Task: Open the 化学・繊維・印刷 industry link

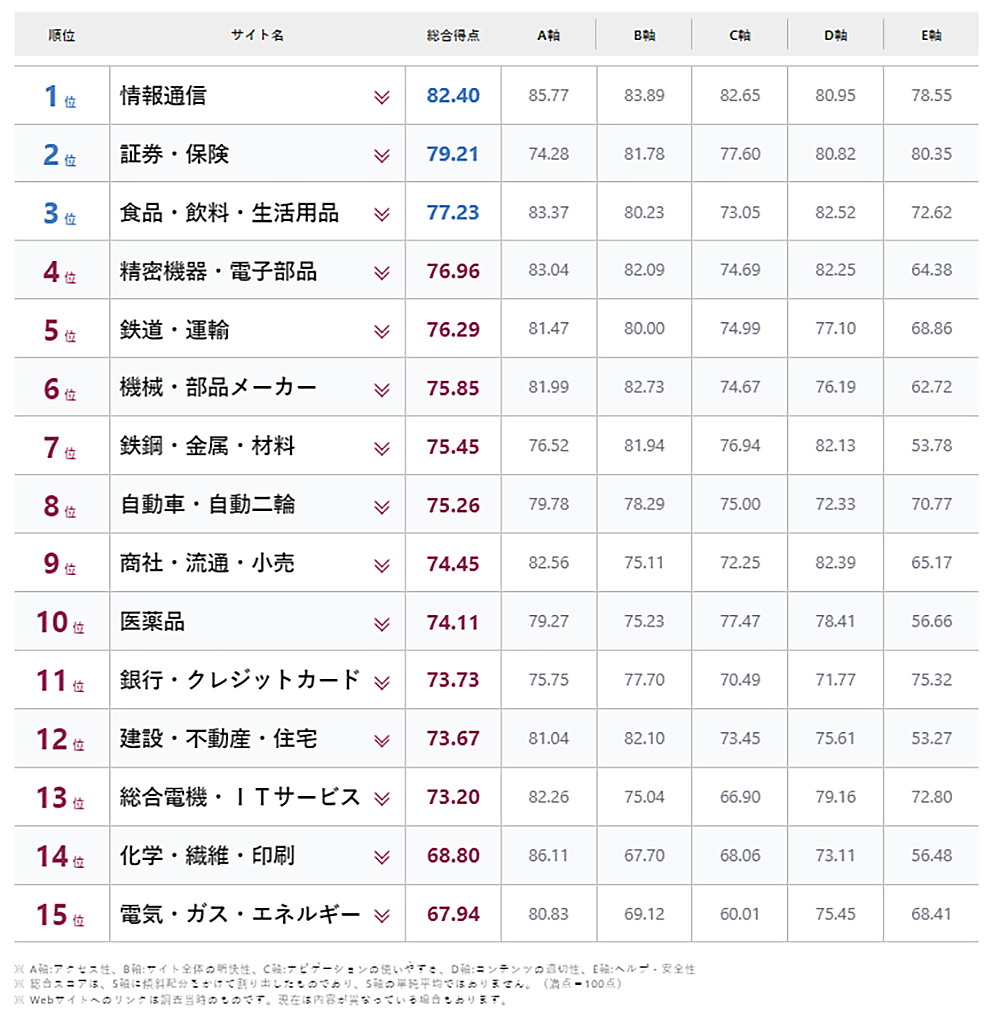Action: pyautogui.click(x=207, y=856)
